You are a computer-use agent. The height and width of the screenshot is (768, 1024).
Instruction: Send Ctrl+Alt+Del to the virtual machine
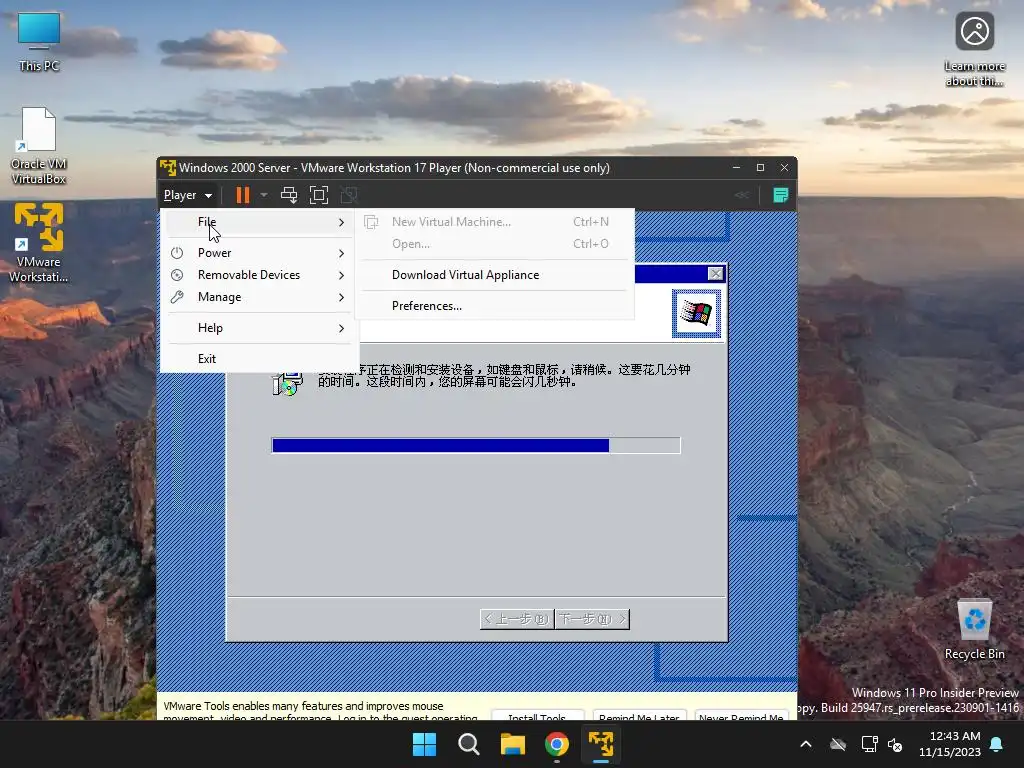pyautogui.click(x=289, y=195)
